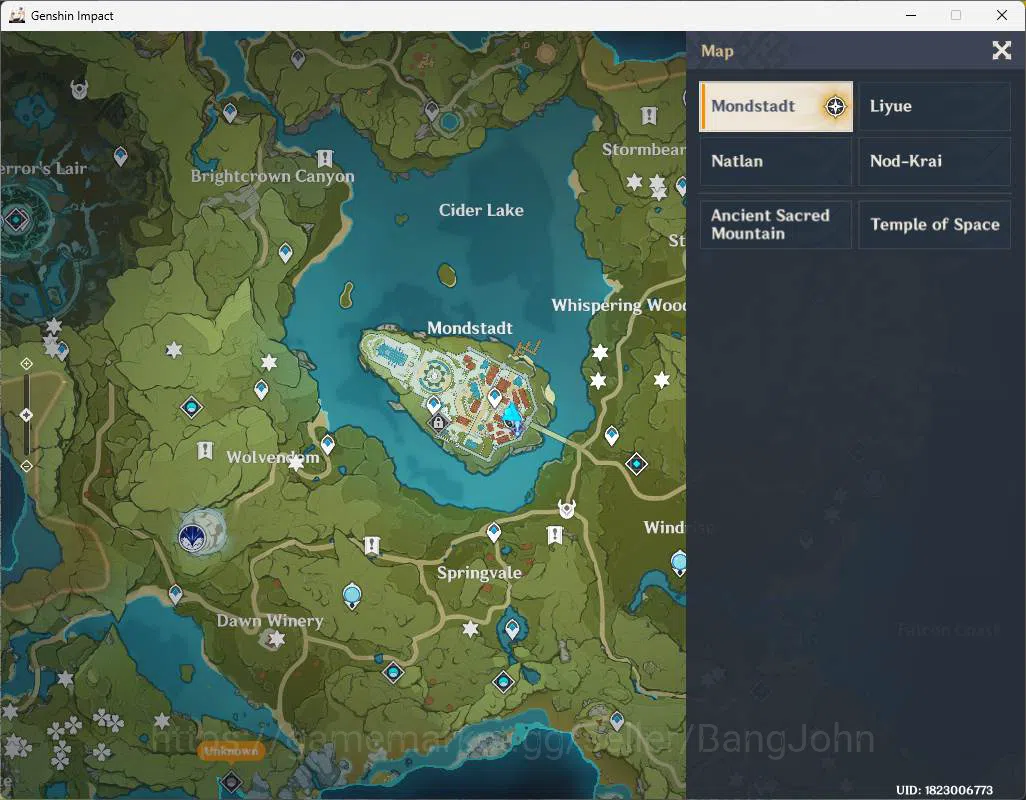Click the map zoom slider handle
This screenshot has width=1026, height=800.
point(26,415)
